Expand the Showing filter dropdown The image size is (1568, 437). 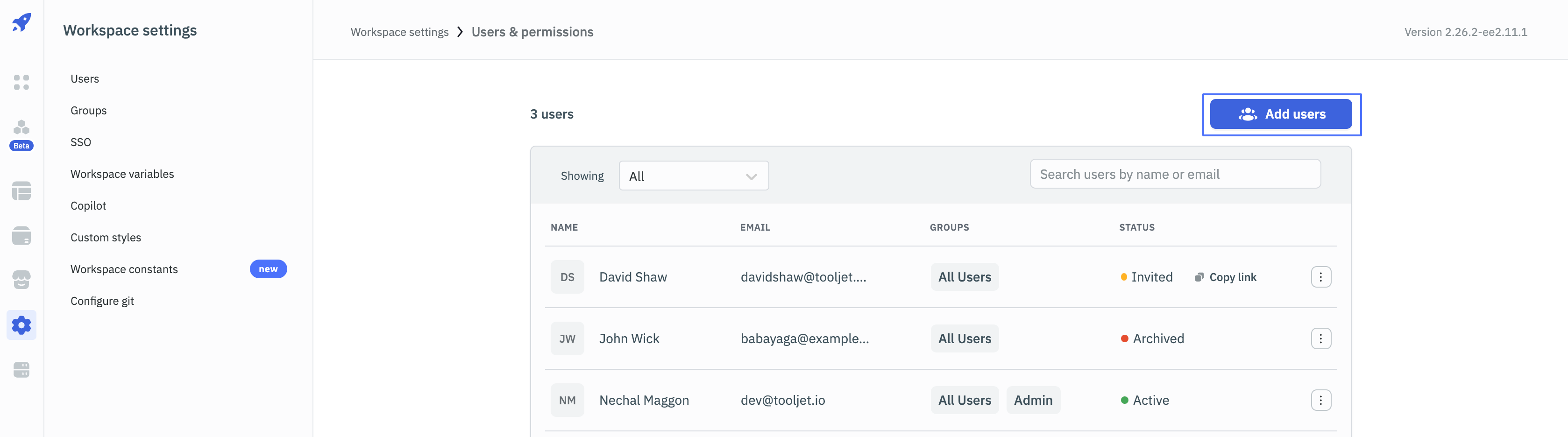coord(693,176)
